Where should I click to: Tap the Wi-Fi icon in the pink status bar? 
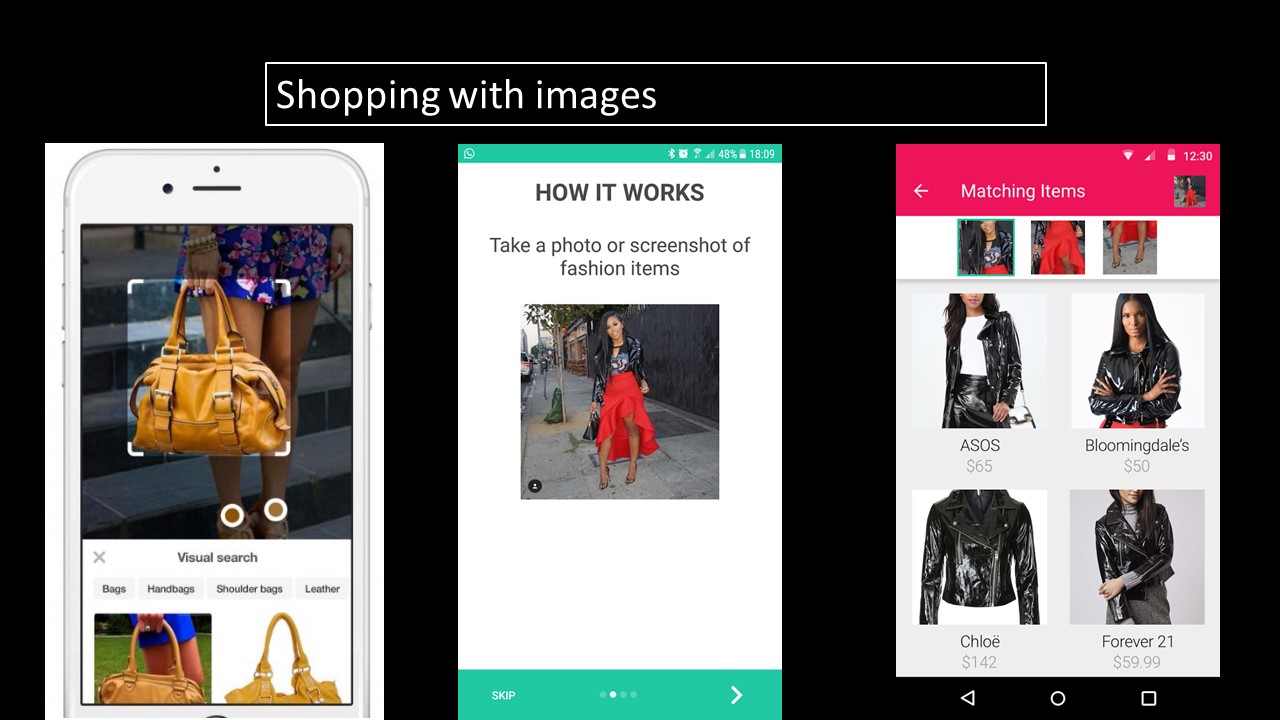(x=1128, y=156)
